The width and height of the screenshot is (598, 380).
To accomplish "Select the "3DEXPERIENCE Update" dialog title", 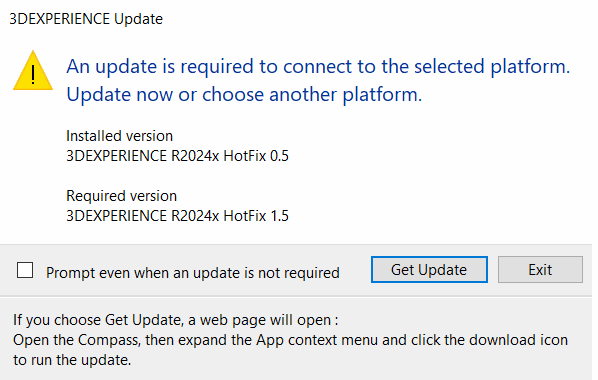I will click(86, 19).
